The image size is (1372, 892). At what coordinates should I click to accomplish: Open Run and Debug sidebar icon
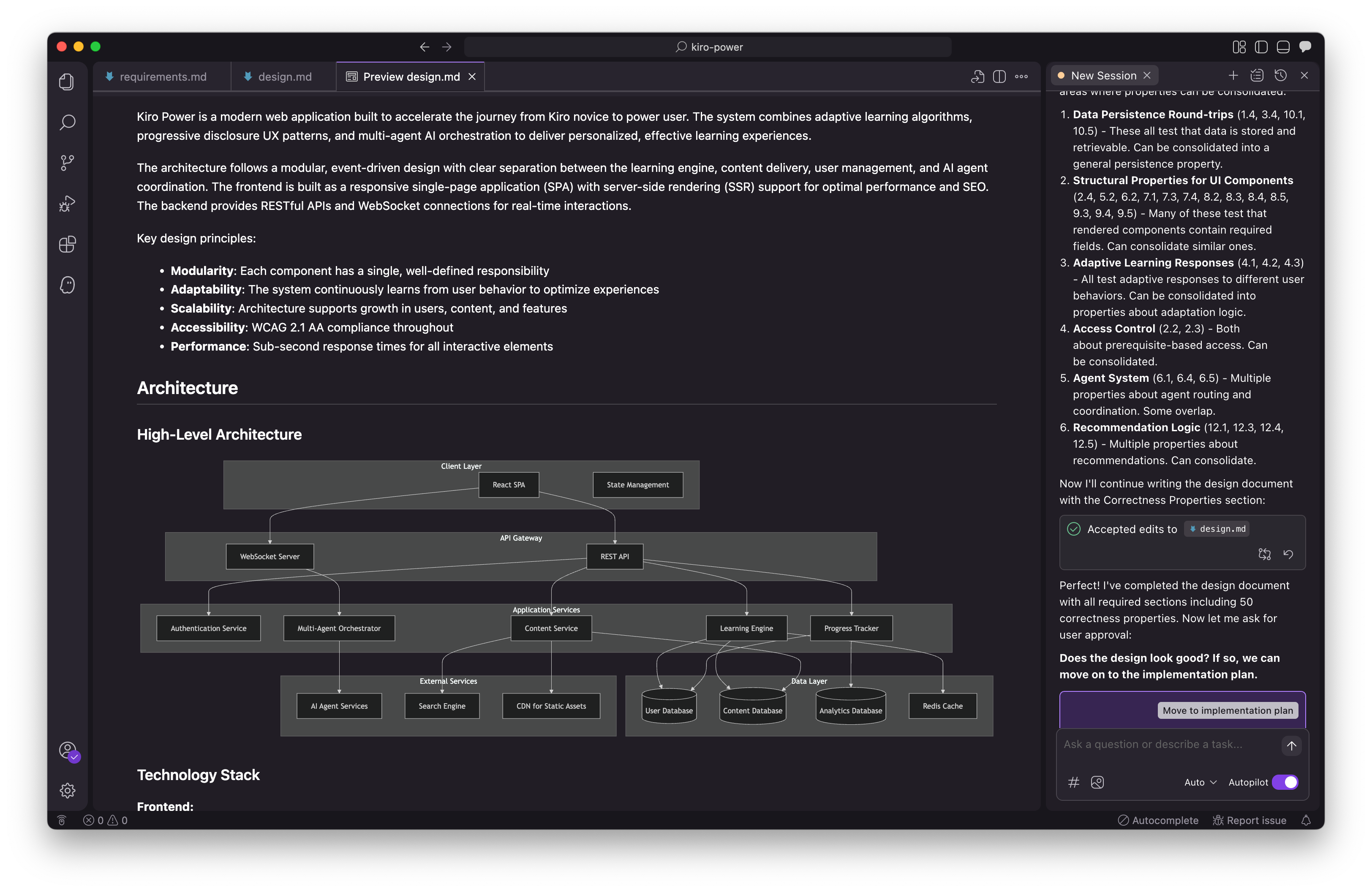[x=67, y=204]
